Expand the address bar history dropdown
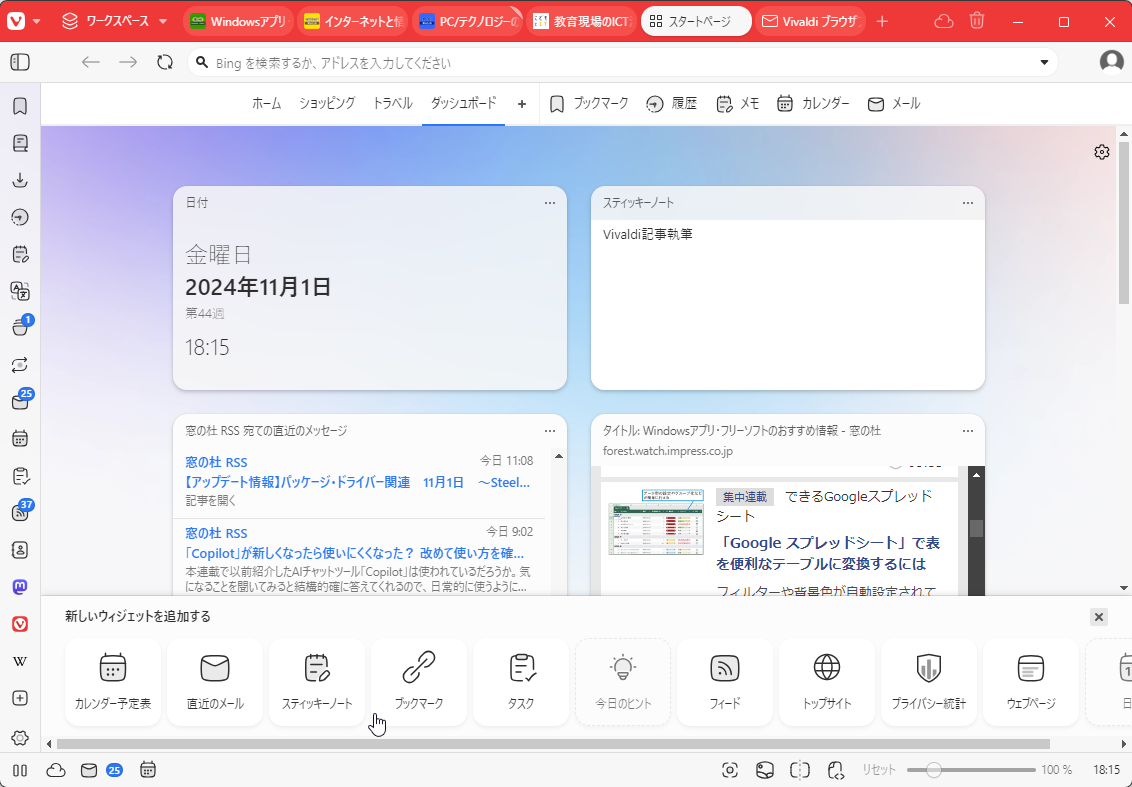 click(x=1044, y=63)
